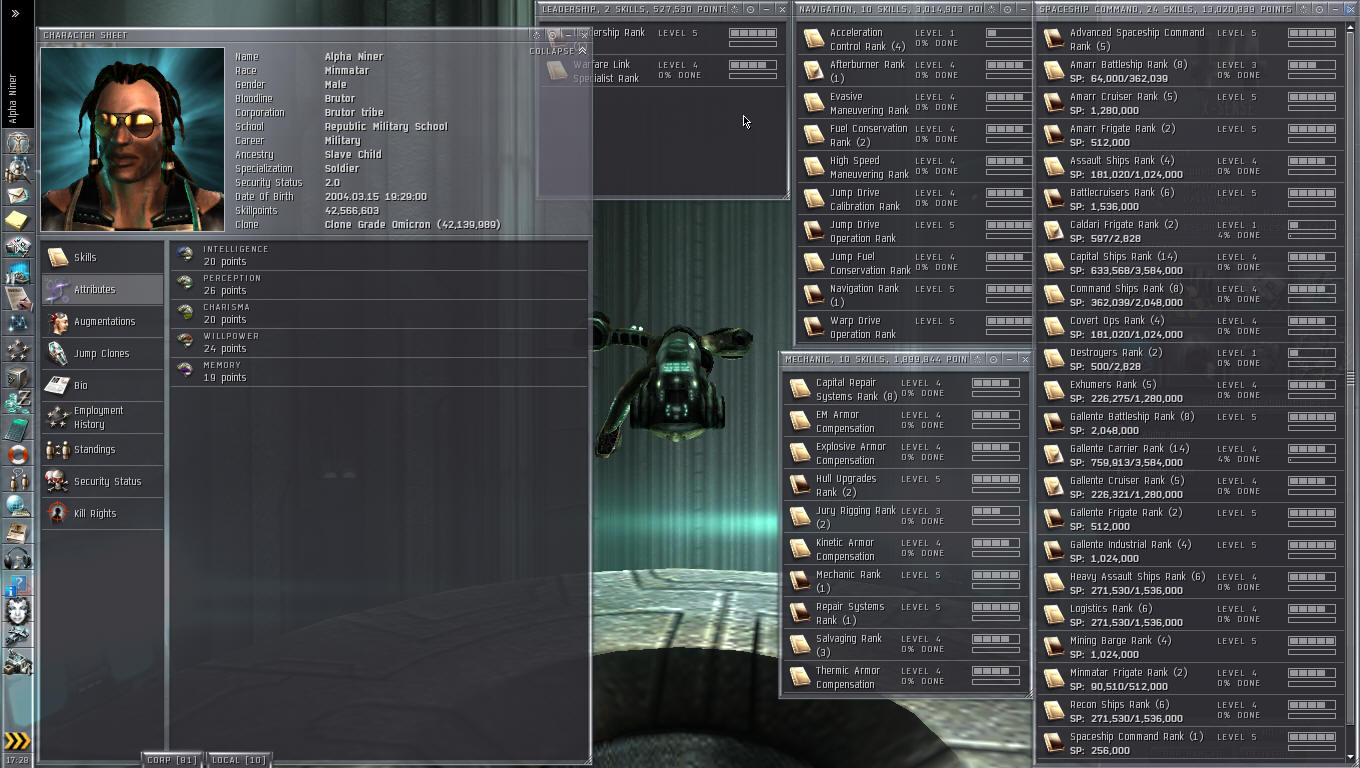Show the Bio tab
Screen dimensions: 1360x768
click(x=102, y=385)
